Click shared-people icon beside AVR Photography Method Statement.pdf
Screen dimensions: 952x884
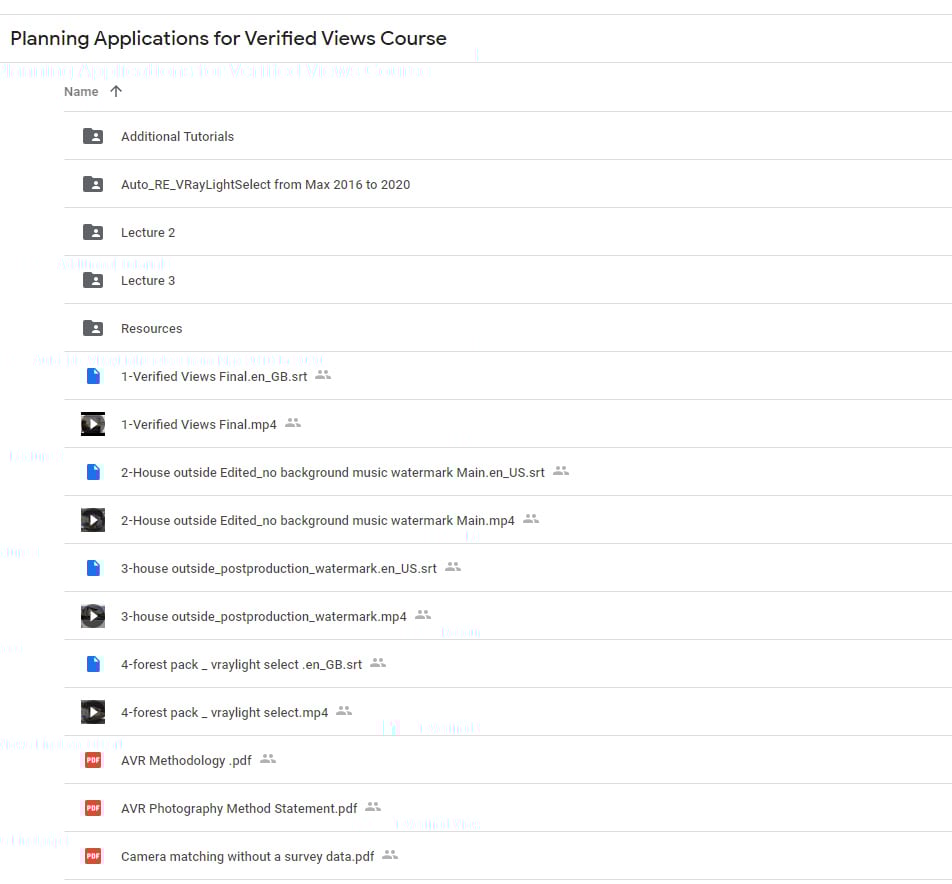click(373, 807)
